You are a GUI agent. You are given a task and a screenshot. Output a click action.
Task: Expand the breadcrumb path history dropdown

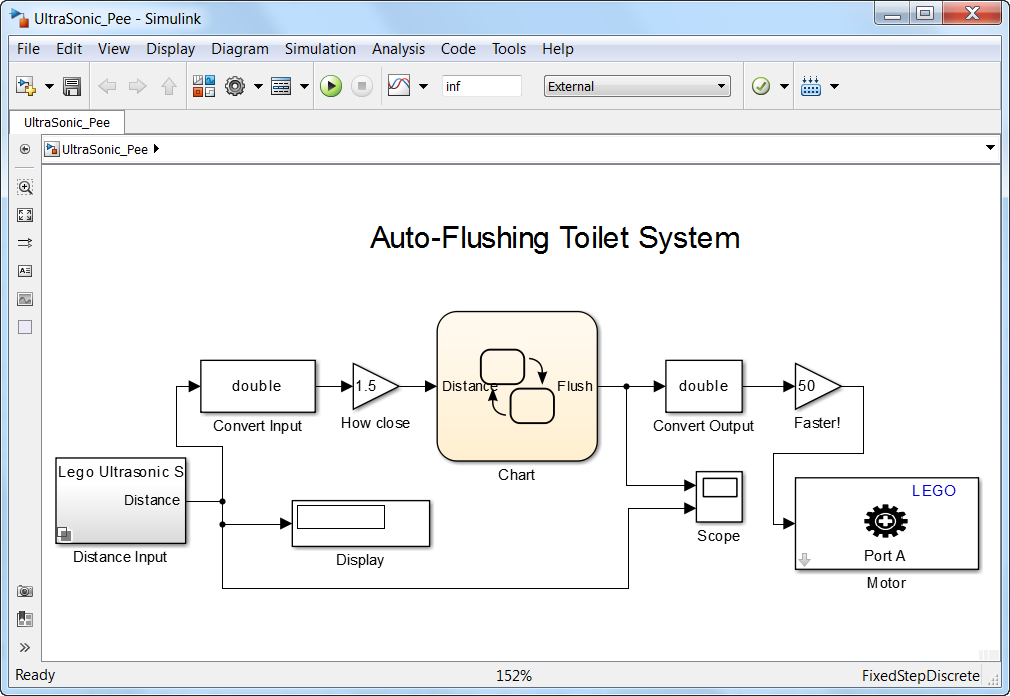(x=990, y=149)
